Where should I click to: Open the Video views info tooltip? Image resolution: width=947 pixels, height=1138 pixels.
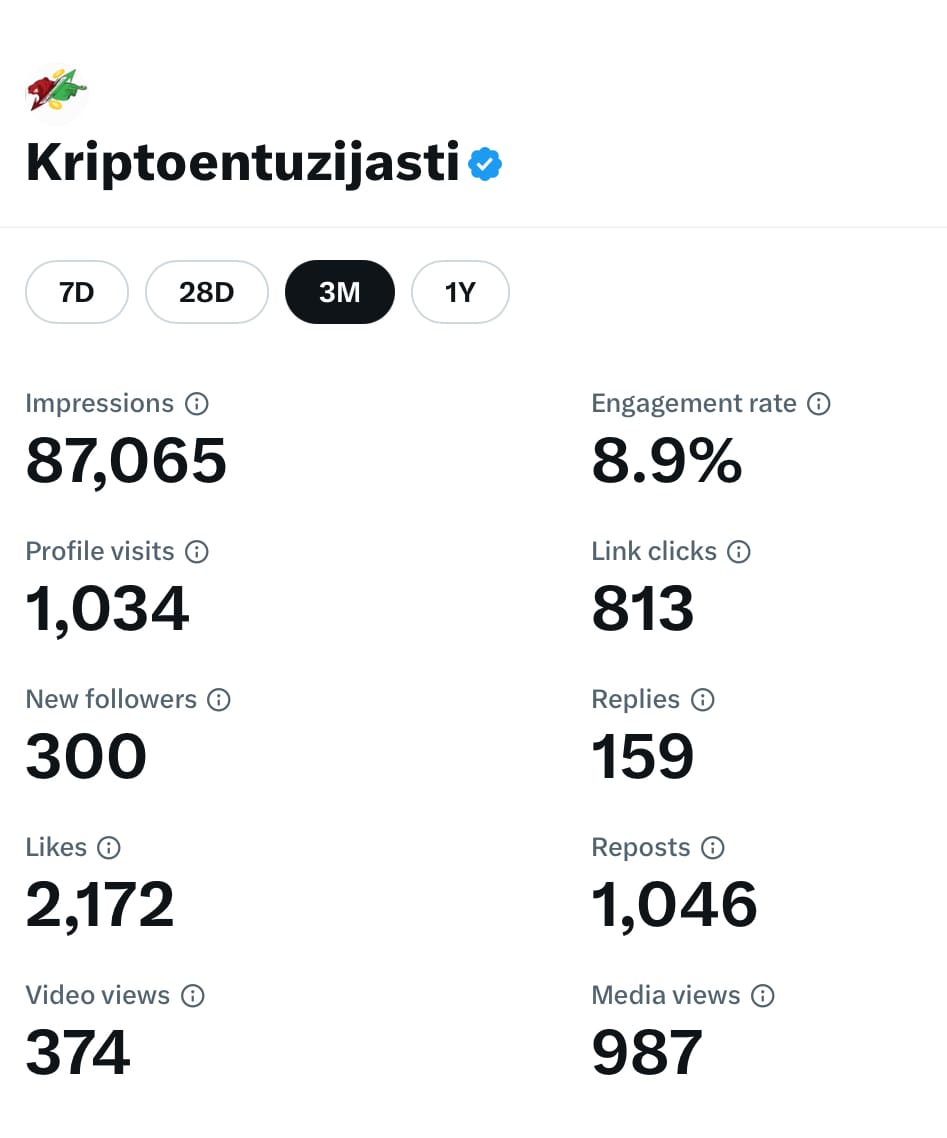[194, 995]
